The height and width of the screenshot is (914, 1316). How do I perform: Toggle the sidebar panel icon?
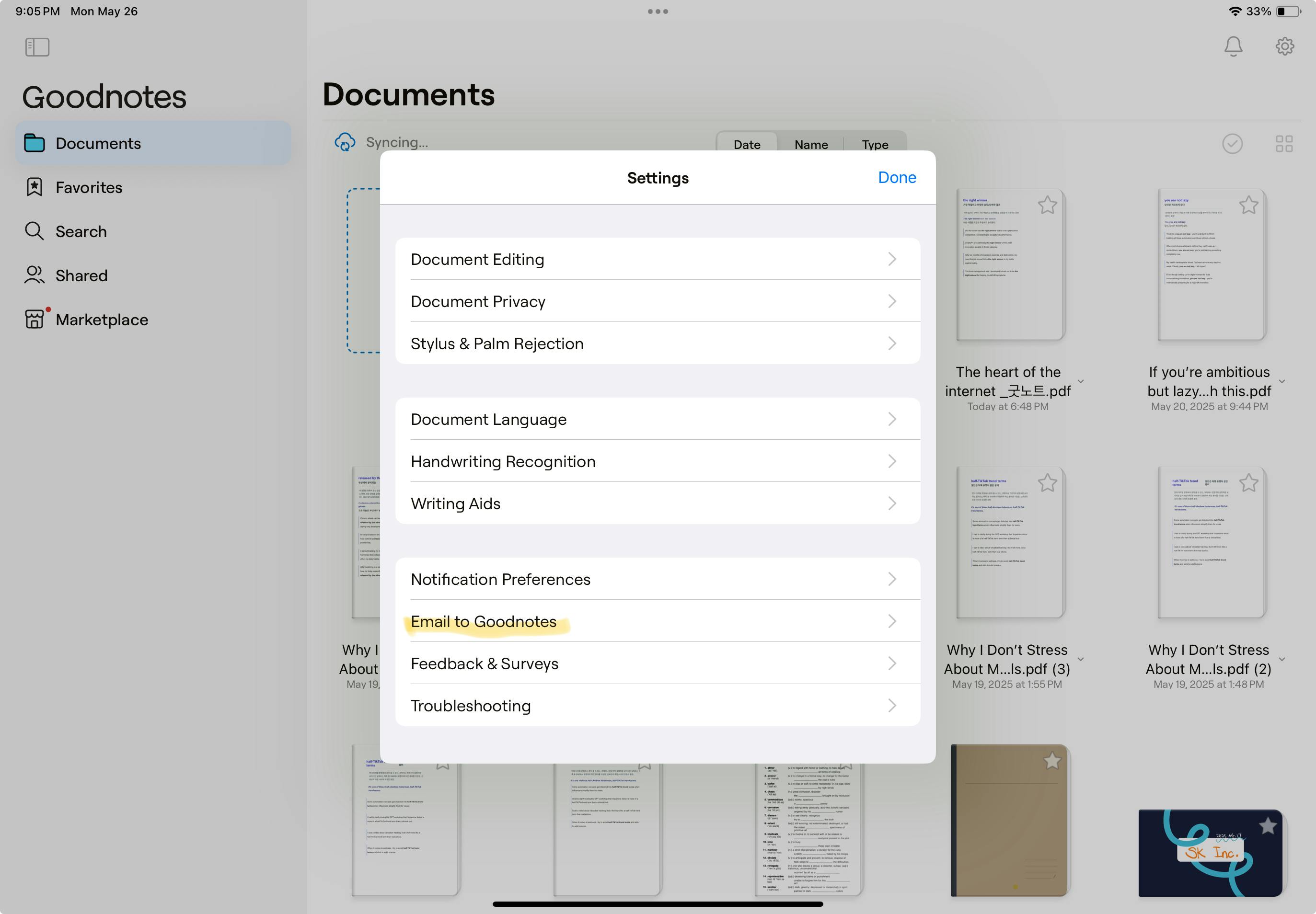pyautogui.click(x=37, y=47)
